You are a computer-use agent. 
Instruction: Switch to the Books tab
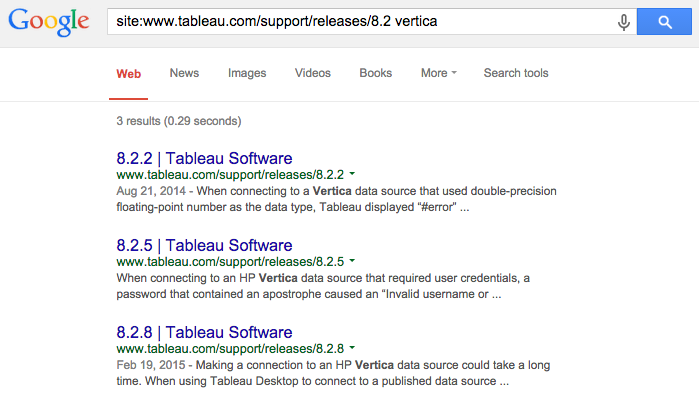coord(376,74)
